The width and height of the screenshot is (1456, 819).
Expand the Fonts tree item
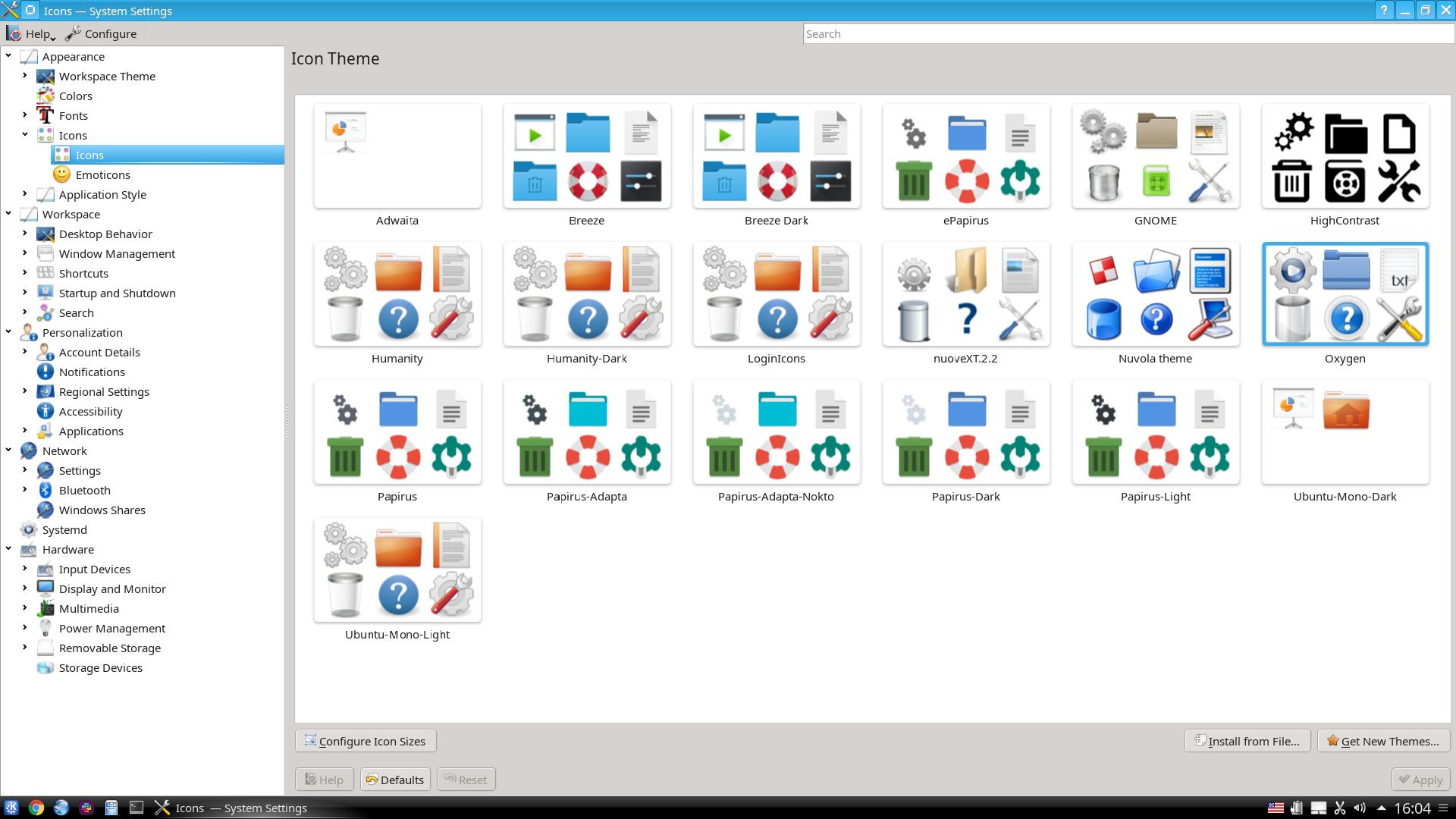click(25, 115)
